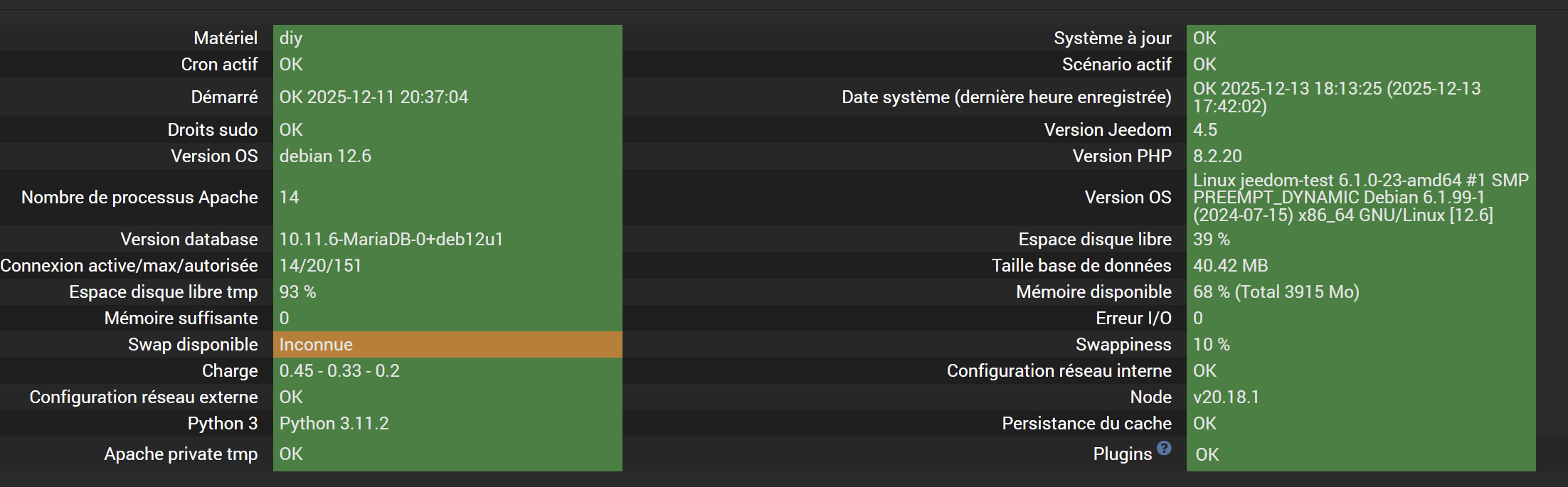
Task: Select the "Python 3.11.2" value cell
Action: coord(334,424)
